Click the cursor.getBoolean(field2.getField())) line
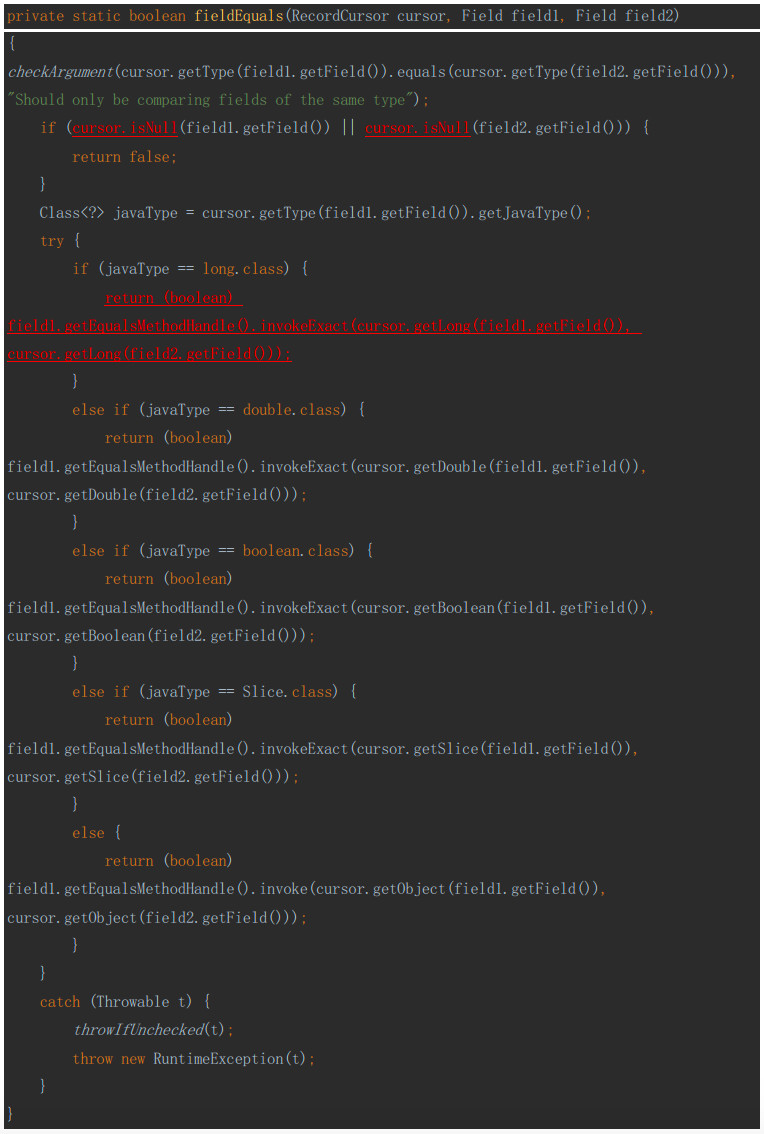764x1134 pixels. coord(161,636)
